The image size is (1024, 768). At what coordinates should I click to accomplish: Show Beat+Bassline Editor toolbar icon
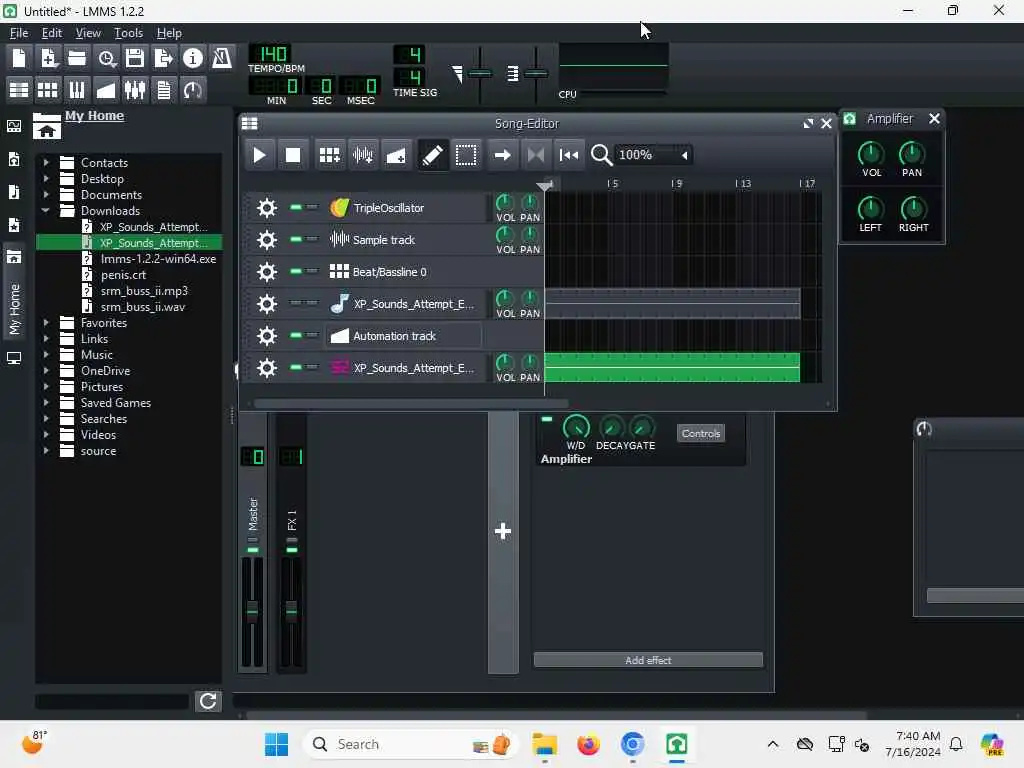point(48,89)
